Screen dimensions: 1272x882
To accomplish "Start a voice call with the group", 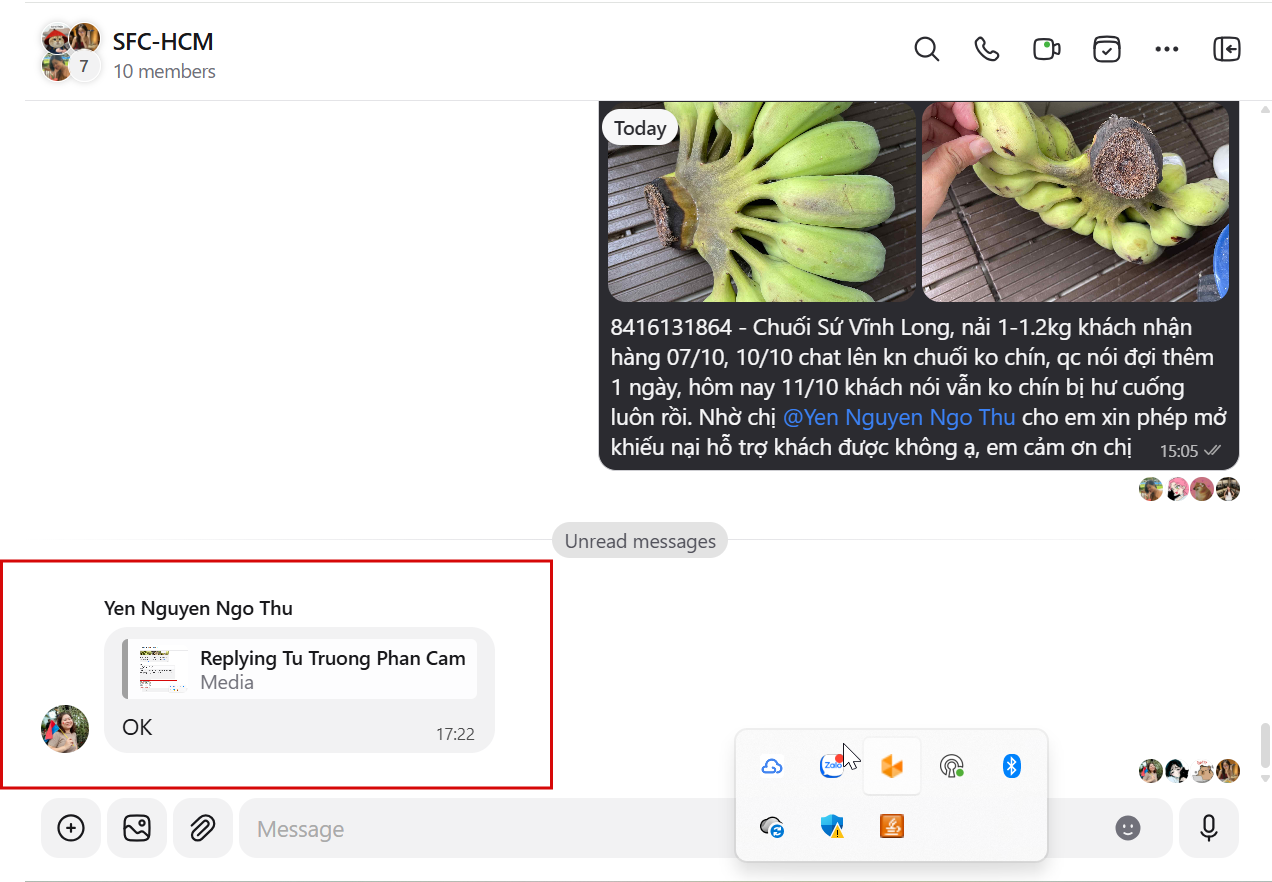I will pos(987,49).
